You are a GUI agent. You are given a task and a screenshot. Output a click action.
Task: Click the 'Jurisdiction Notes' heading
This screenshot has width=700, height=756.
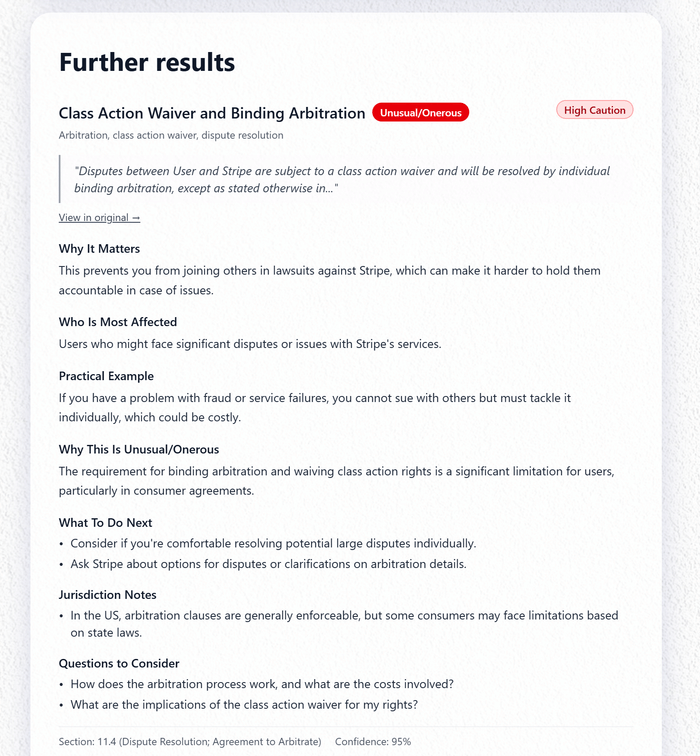(108, 595)
